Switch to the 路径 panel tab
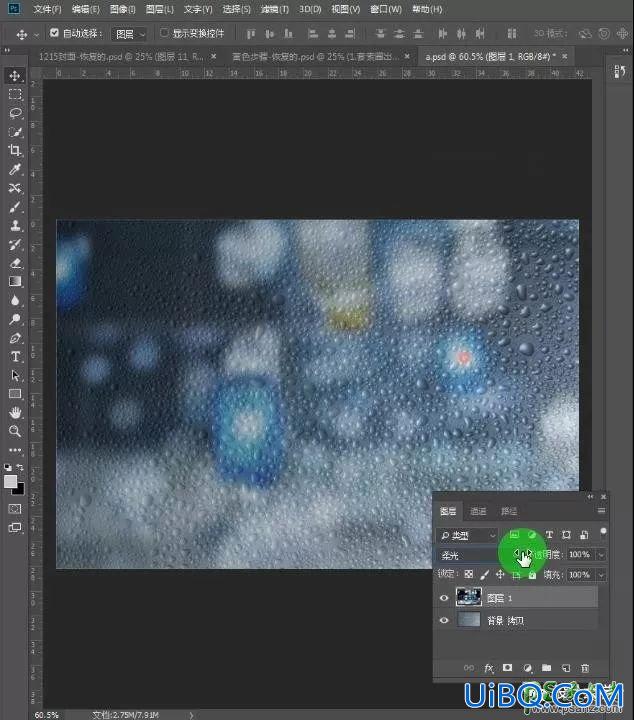634x720 pixels. coord(509,511)
